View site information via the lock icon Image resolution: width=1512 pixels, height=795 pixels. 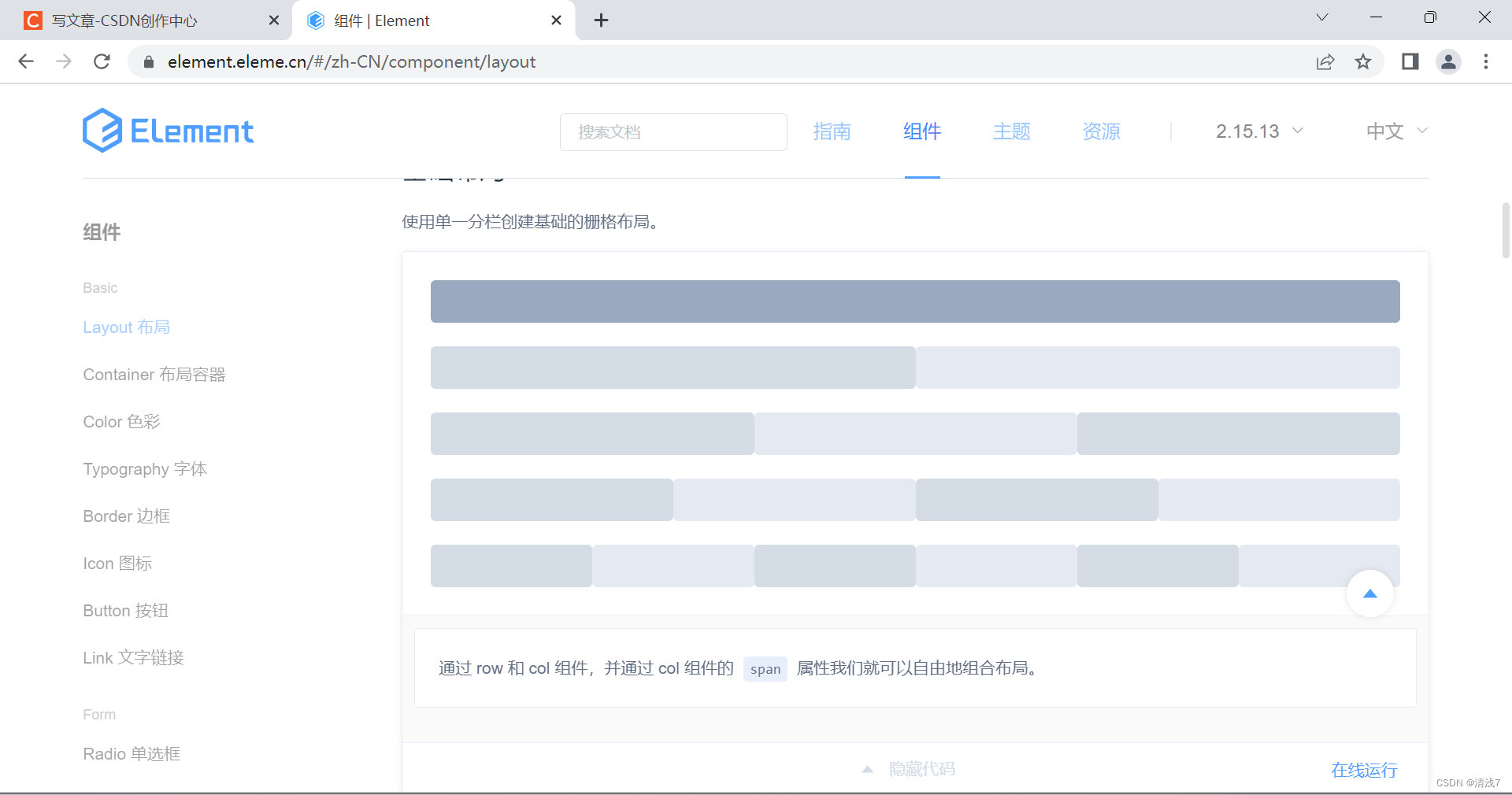148,61
